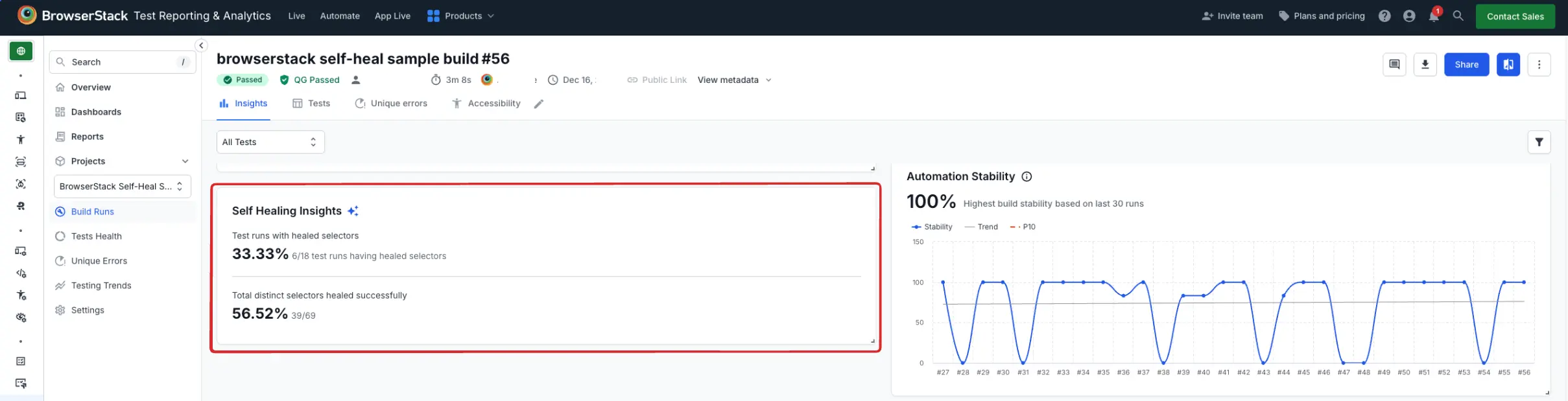Click the build owner person icon
Screen dimensions: 1568x401
pos(355,80)
